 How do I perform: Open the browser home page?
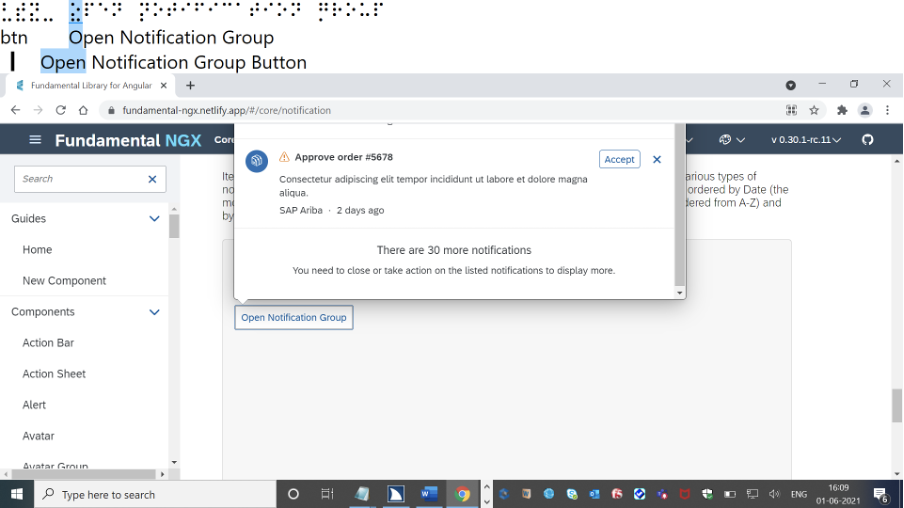[83, 110]
